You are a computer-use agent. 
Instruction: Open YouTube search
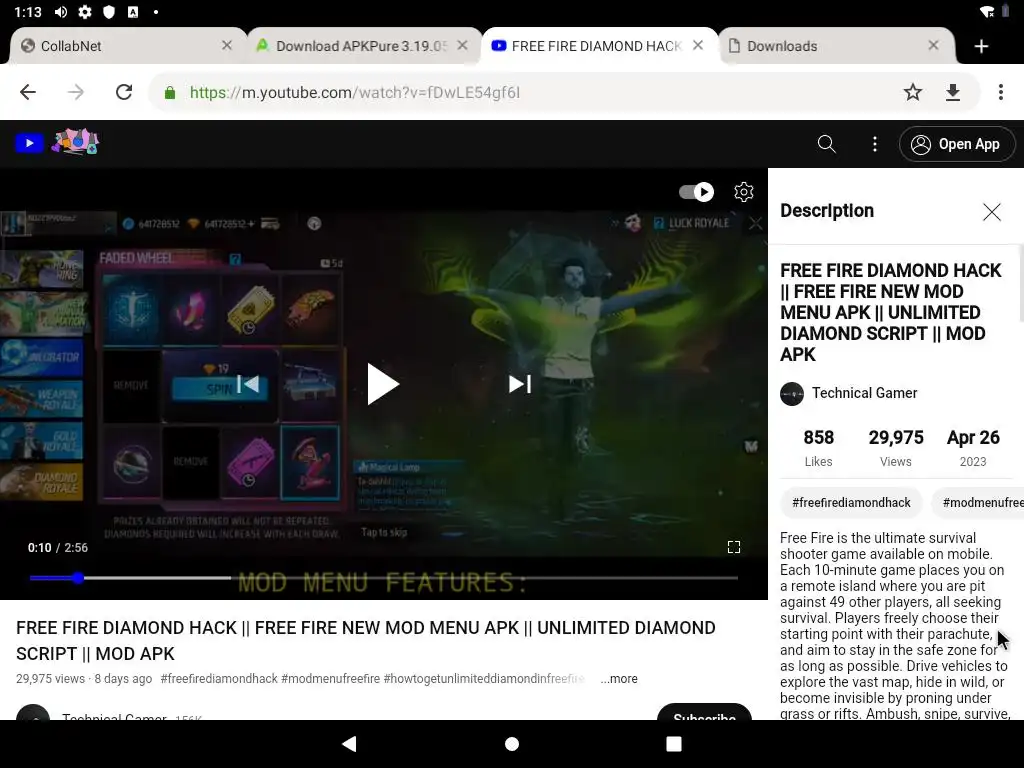827,144
